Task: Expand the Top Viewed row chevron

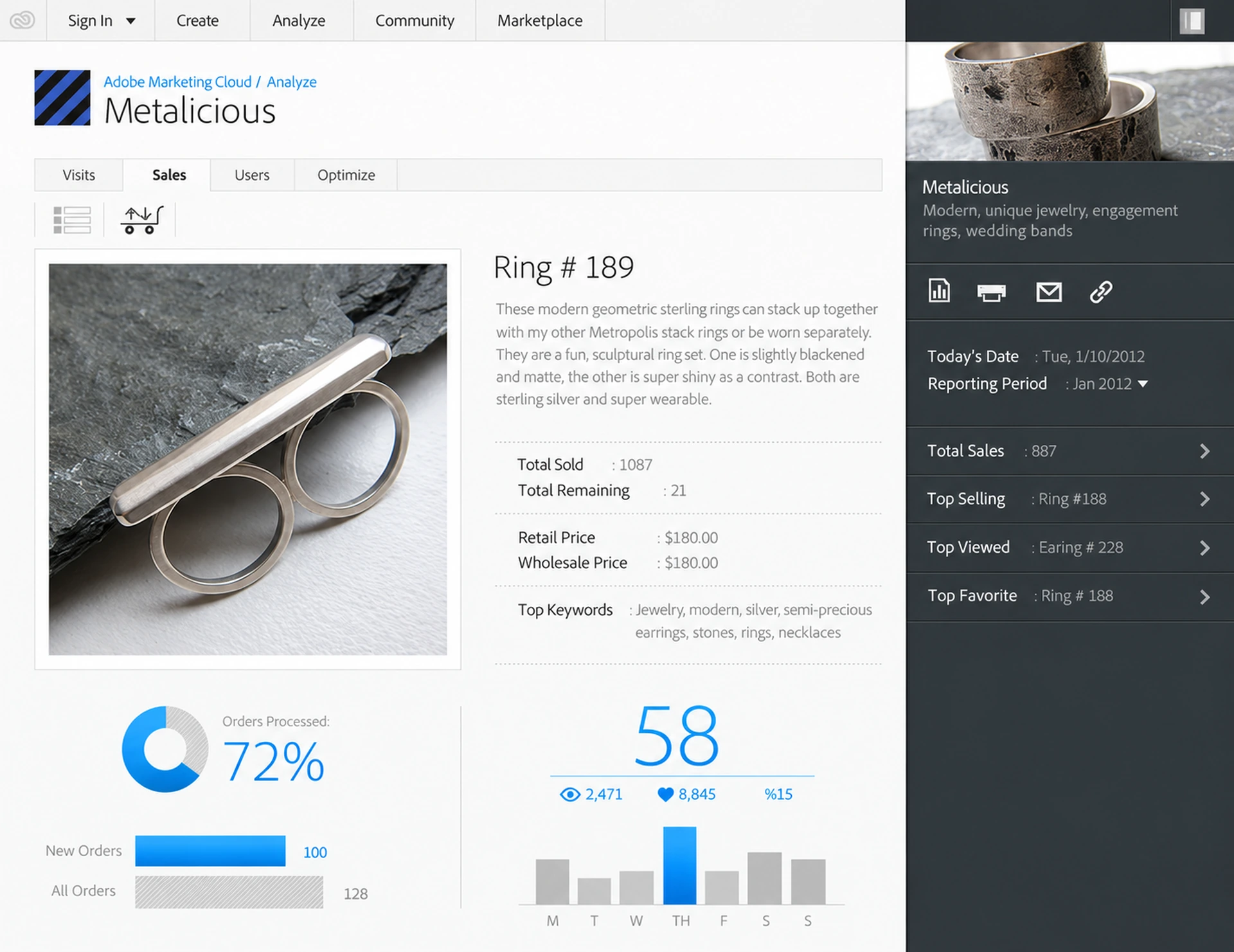Action: click(1204, 548)
